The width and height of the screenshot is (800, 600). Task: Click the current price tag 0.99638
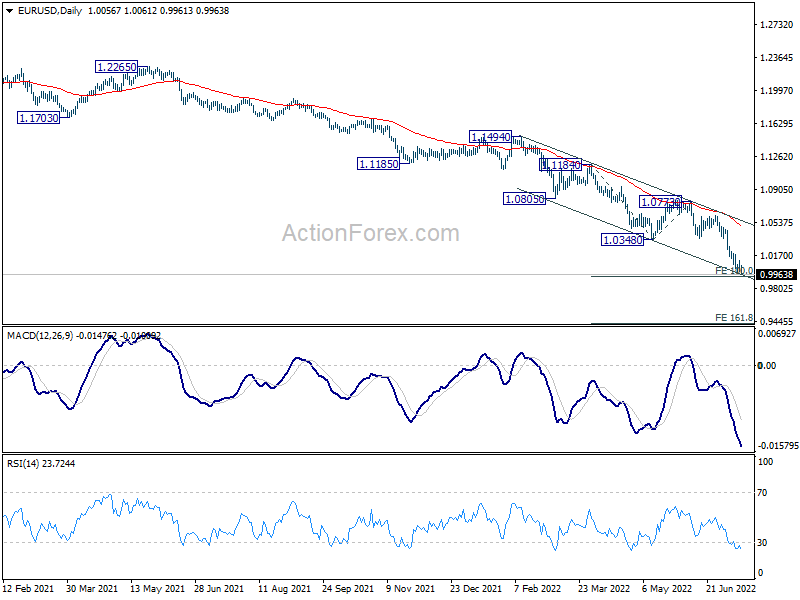(x=776, y=274)
